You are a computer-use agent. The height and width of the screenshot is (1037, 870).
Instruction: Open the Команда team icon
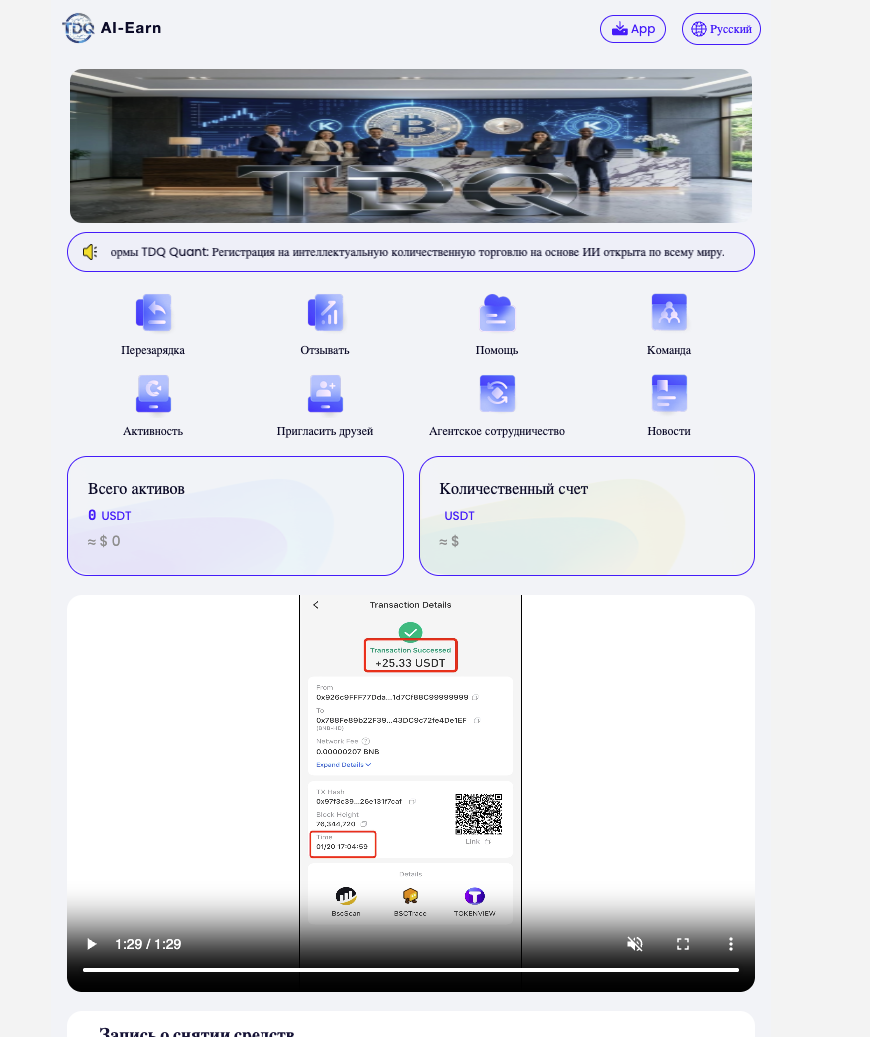669,312
